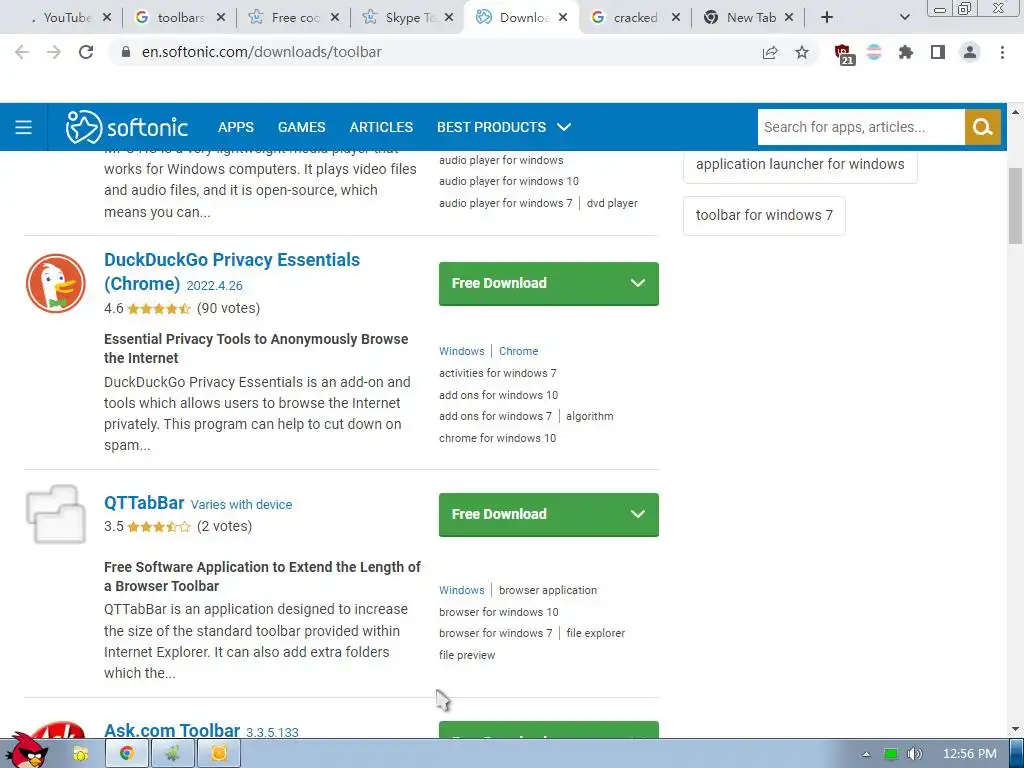Open the red shield extension with 21 badge

[844, 54]
